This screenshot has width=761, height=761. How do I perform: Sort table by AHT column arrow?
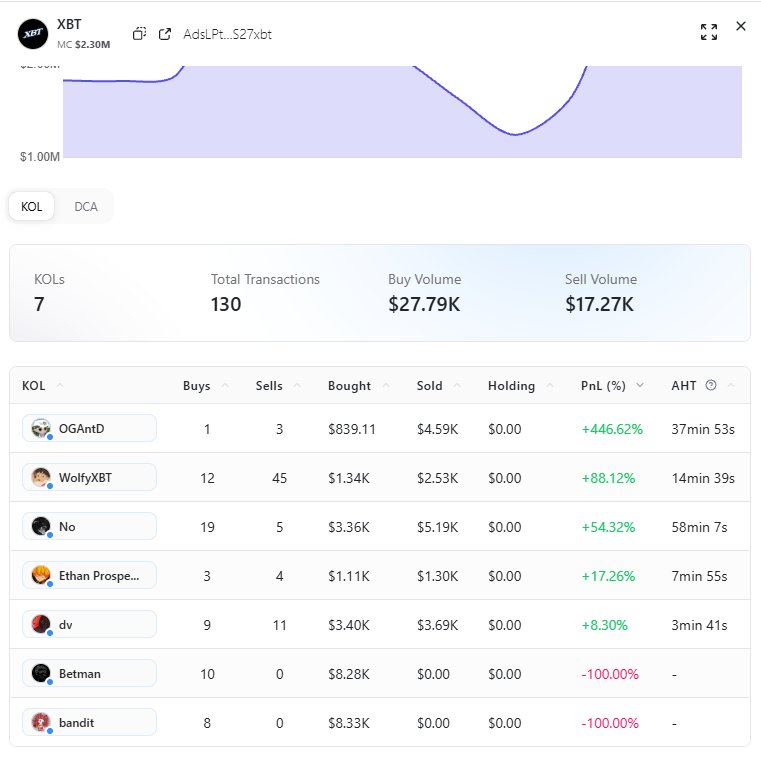[731, 385]
